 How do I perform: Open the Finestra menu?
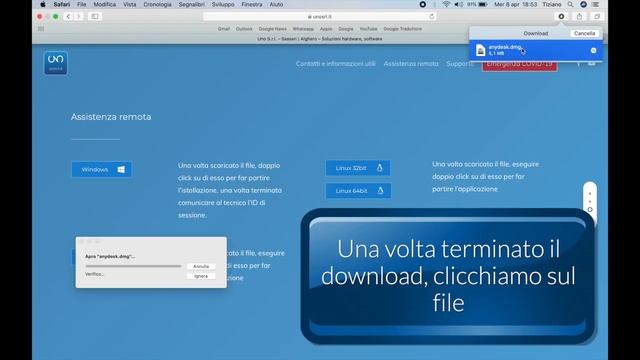[x=251, y=4]
